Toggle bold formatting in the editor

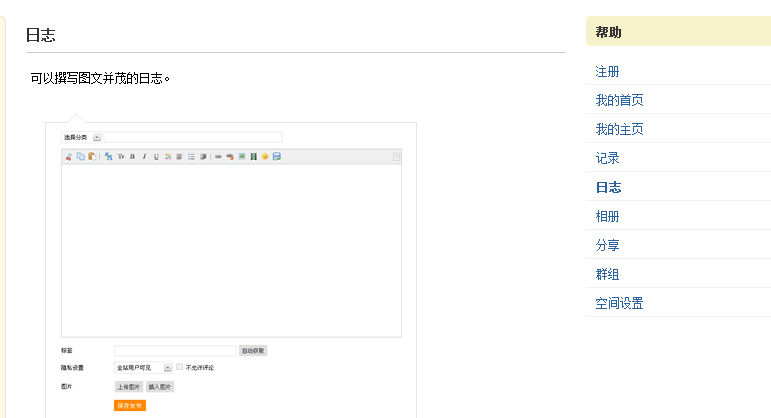(x=132, y=156)
